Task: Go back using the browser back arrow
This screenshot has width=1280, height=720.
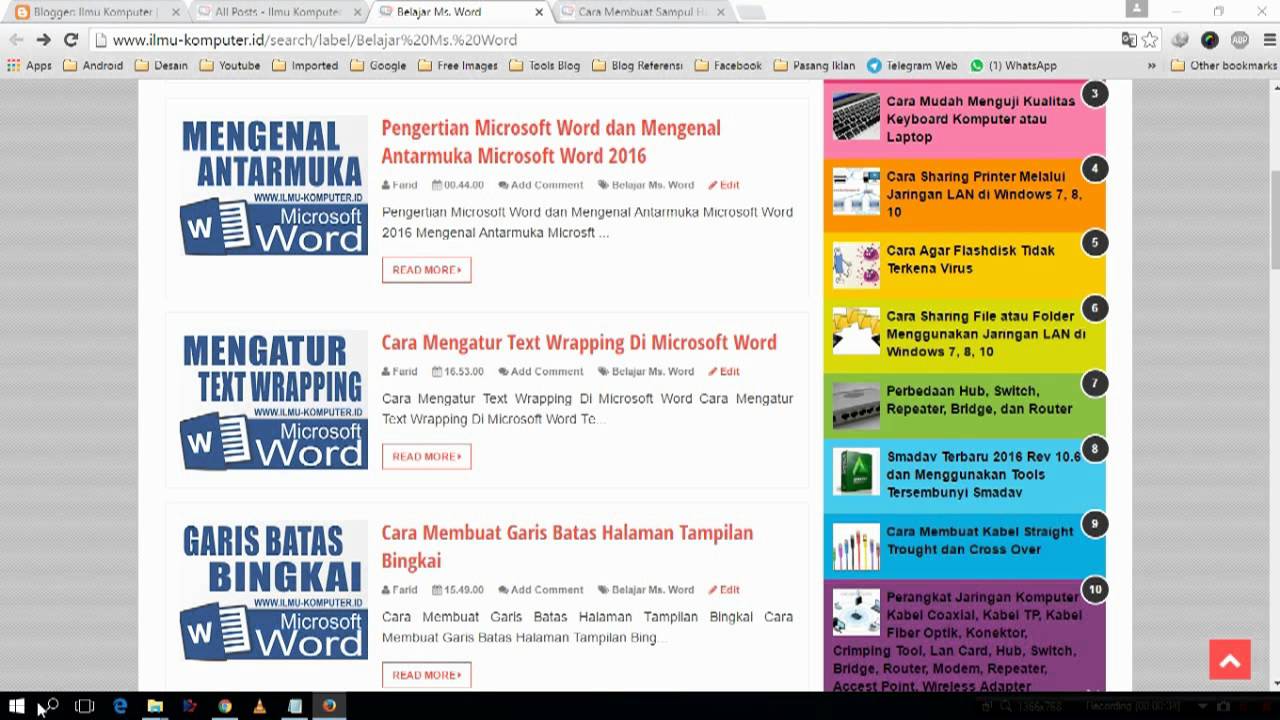Action: (16, 40)
